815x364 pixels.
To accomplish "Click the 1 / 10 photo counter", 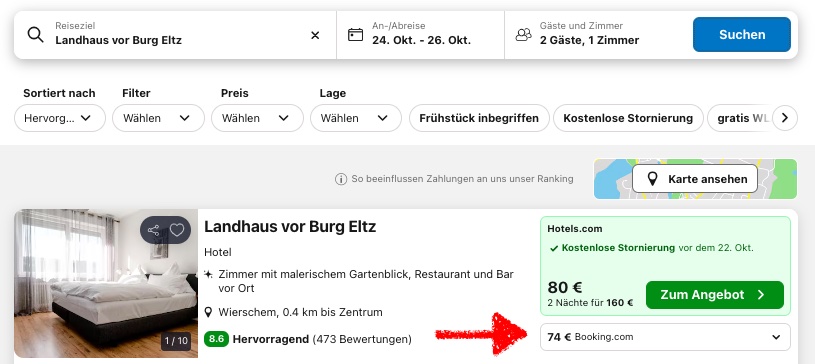I will (176, 341).
